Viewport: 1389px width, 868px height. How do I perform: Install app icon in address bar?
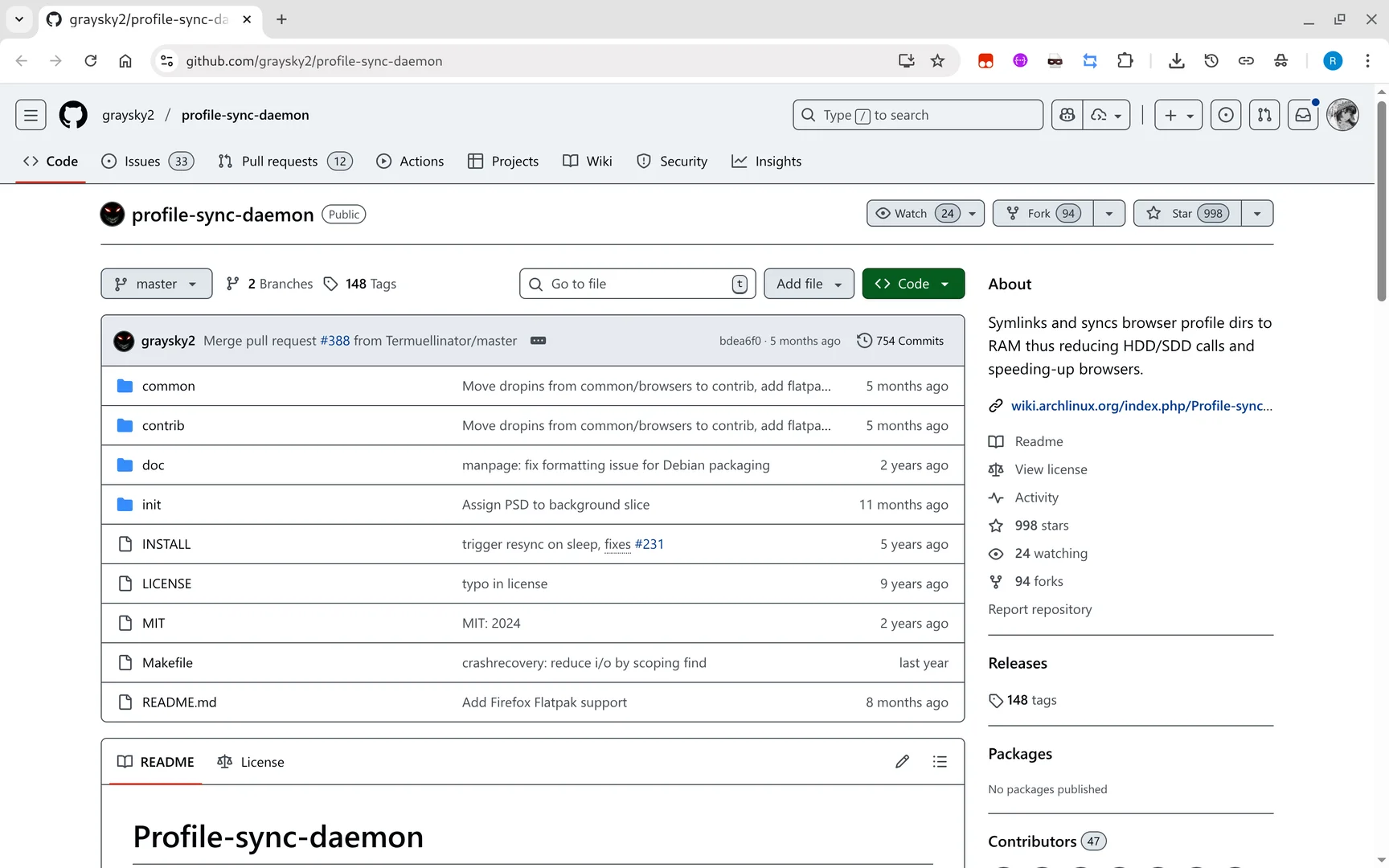(x=906, y=61)
